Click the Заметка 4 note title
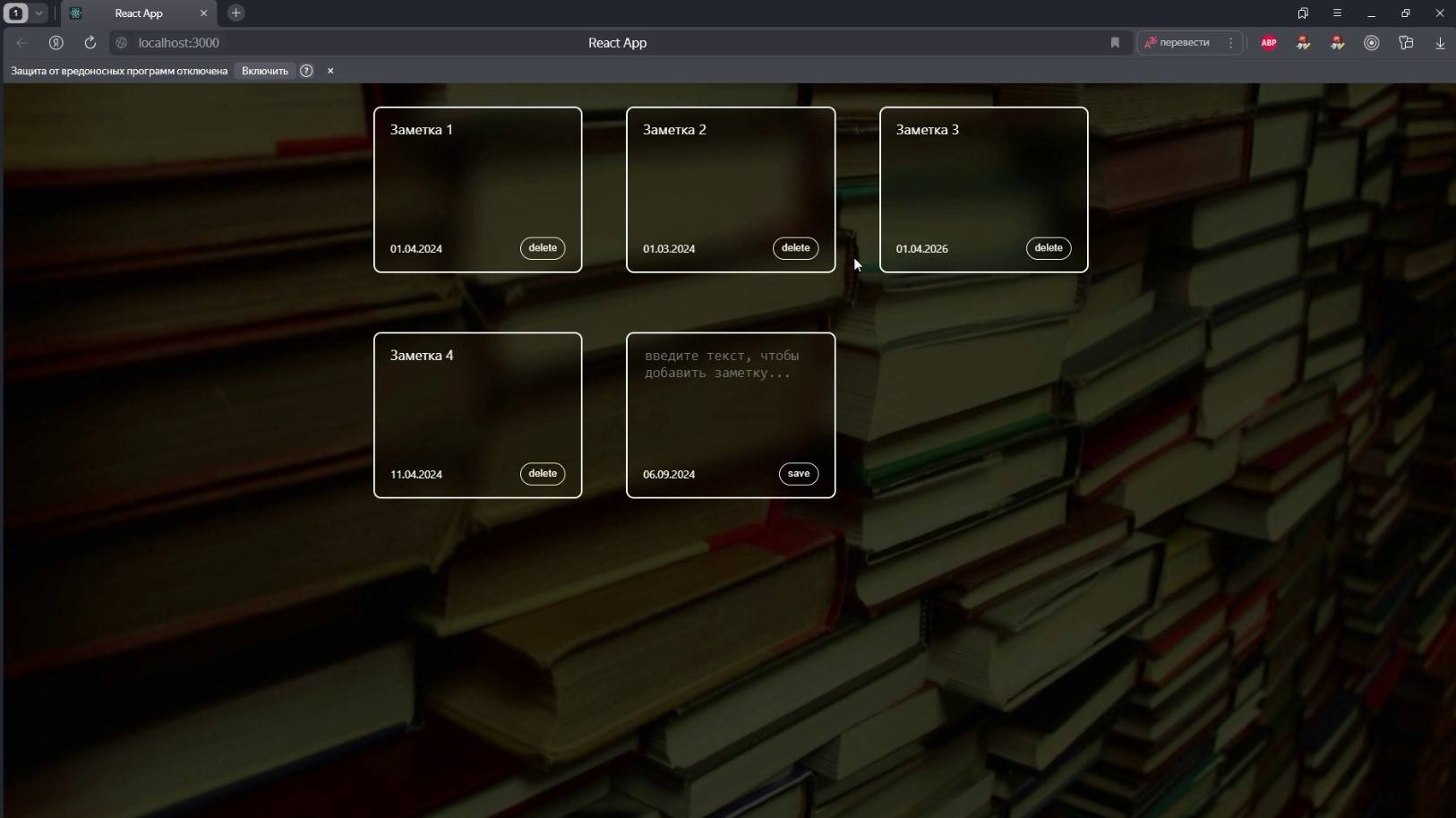 pyautogui.click(x=422, y=356)
